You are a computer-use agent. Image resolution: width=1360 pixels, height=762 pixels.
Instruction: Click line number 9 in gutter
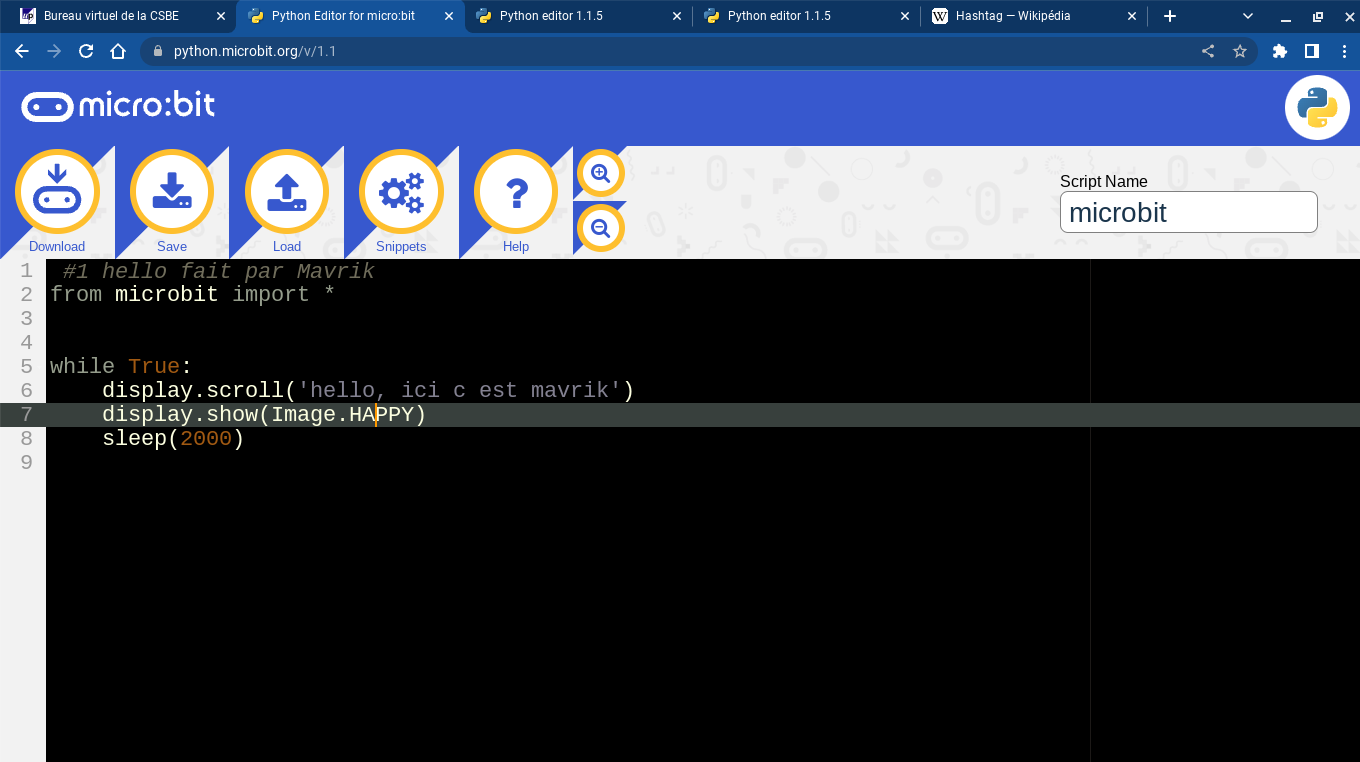26,462
